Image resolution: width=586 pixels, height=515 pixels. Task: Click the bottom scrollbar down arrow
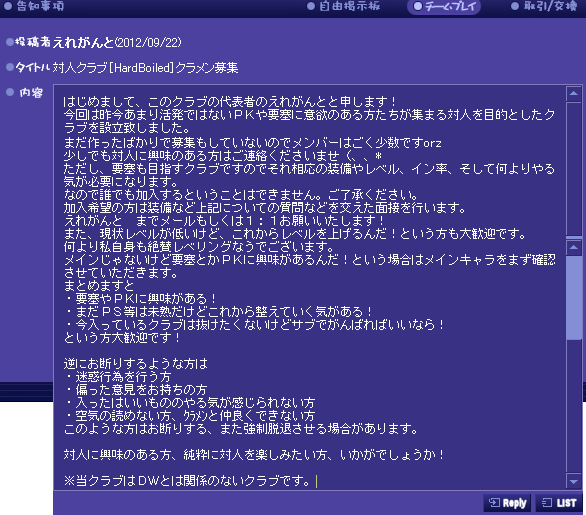(574, 482)
